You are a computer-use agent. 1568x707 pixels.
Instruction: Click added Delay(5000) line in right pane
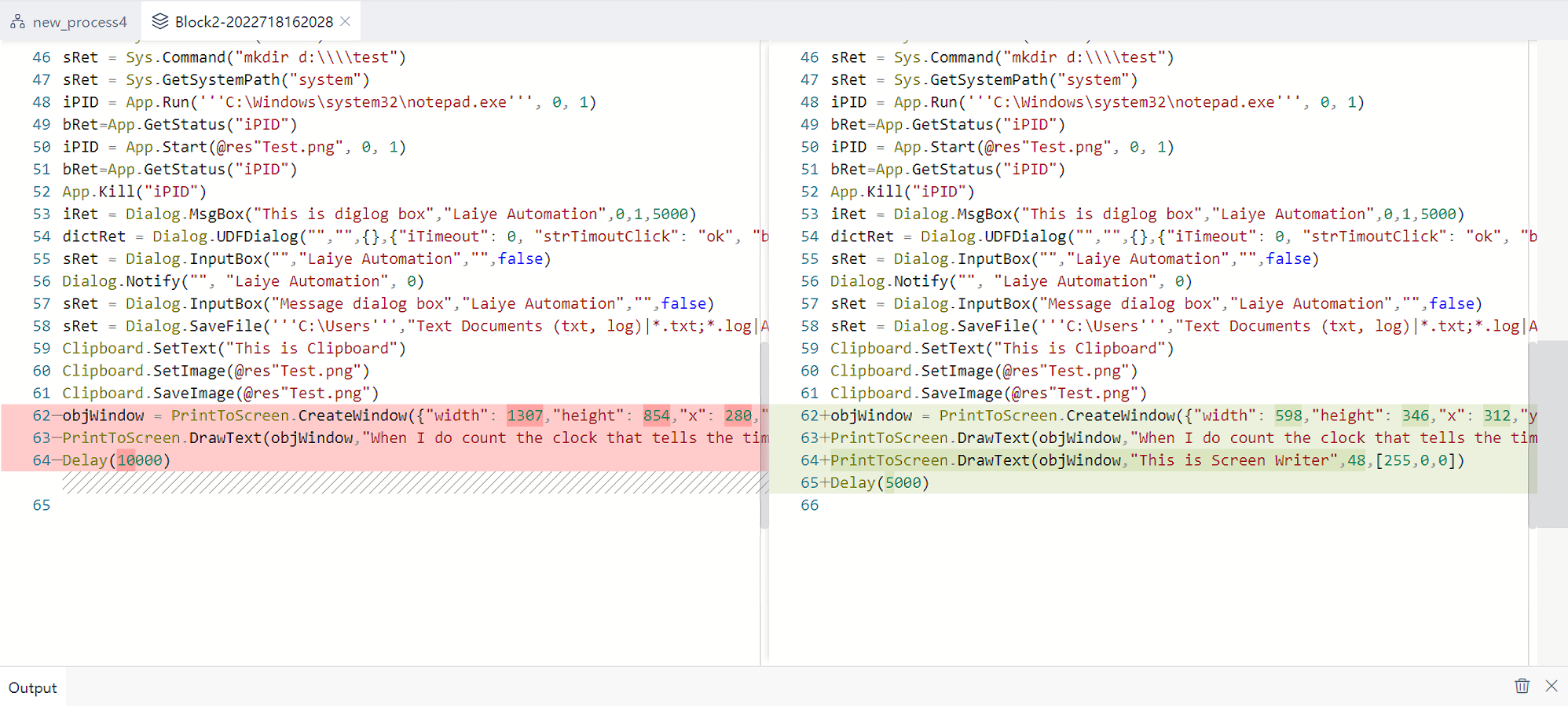tap(1153, 482)
